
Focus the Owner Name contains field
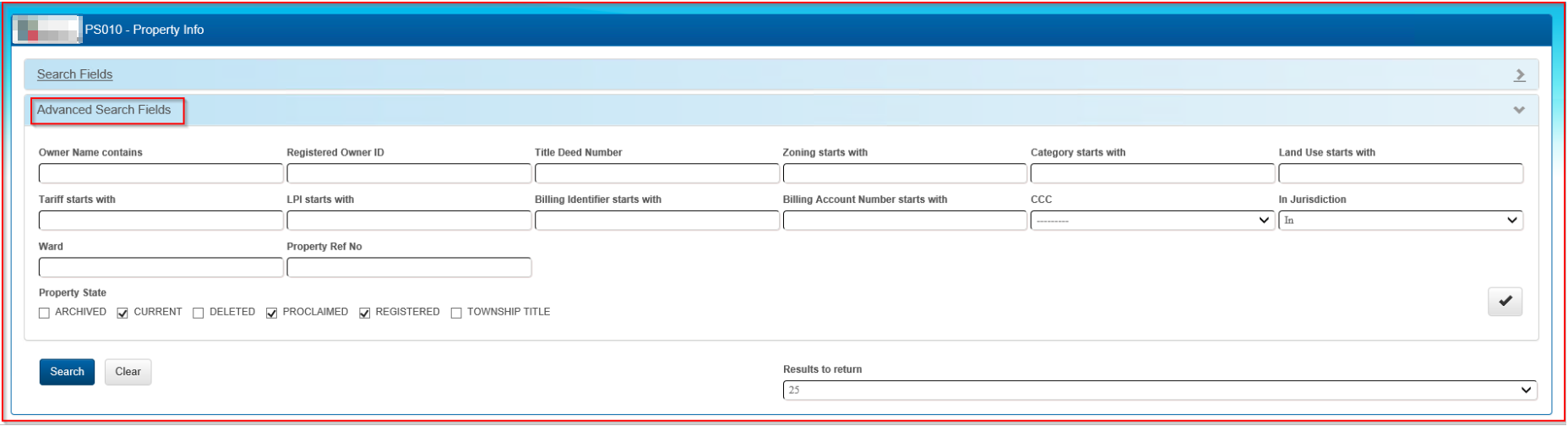point(161,174)
